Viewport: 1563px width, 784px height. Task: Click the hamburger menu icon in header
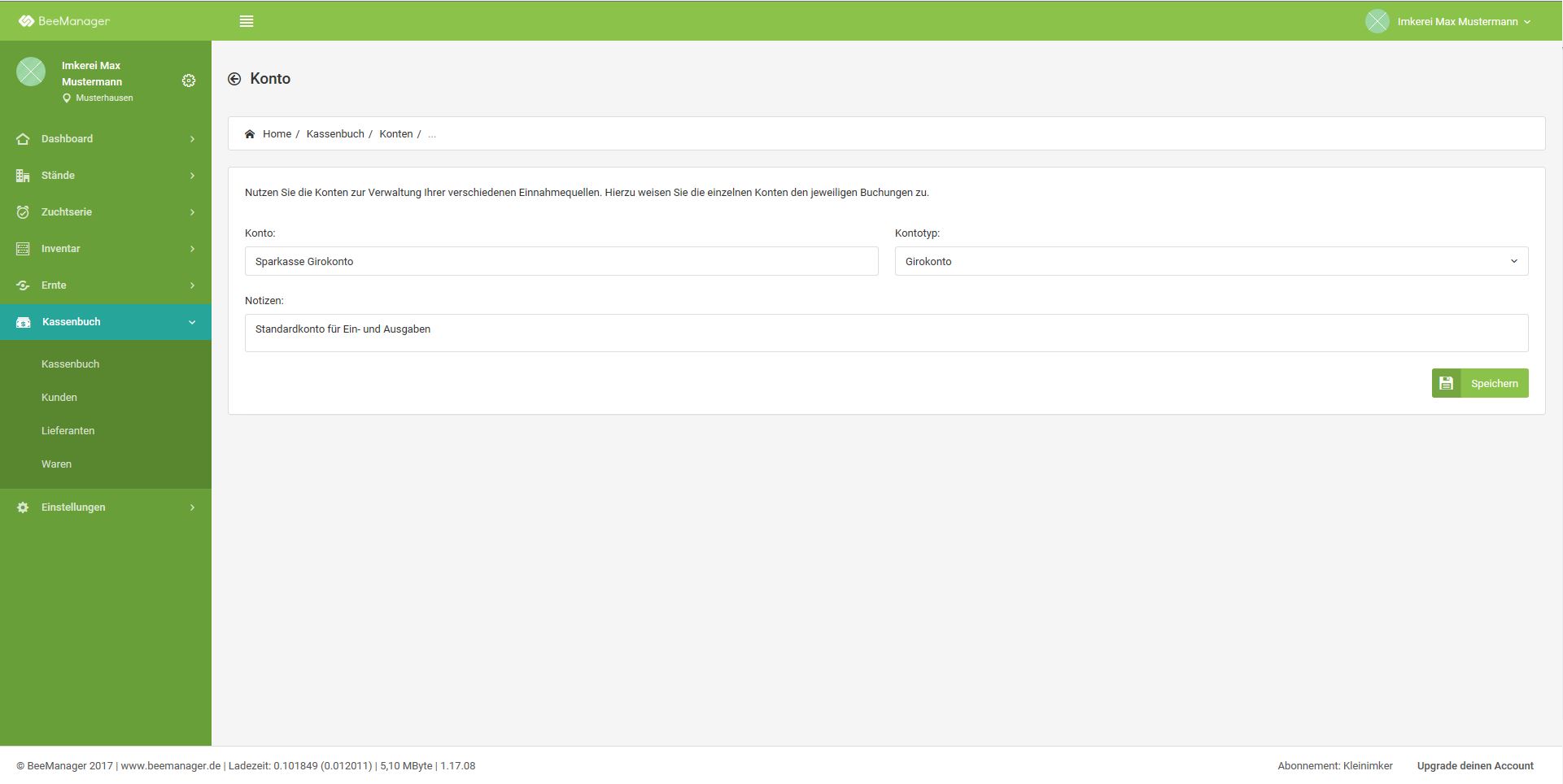(247, 21)
